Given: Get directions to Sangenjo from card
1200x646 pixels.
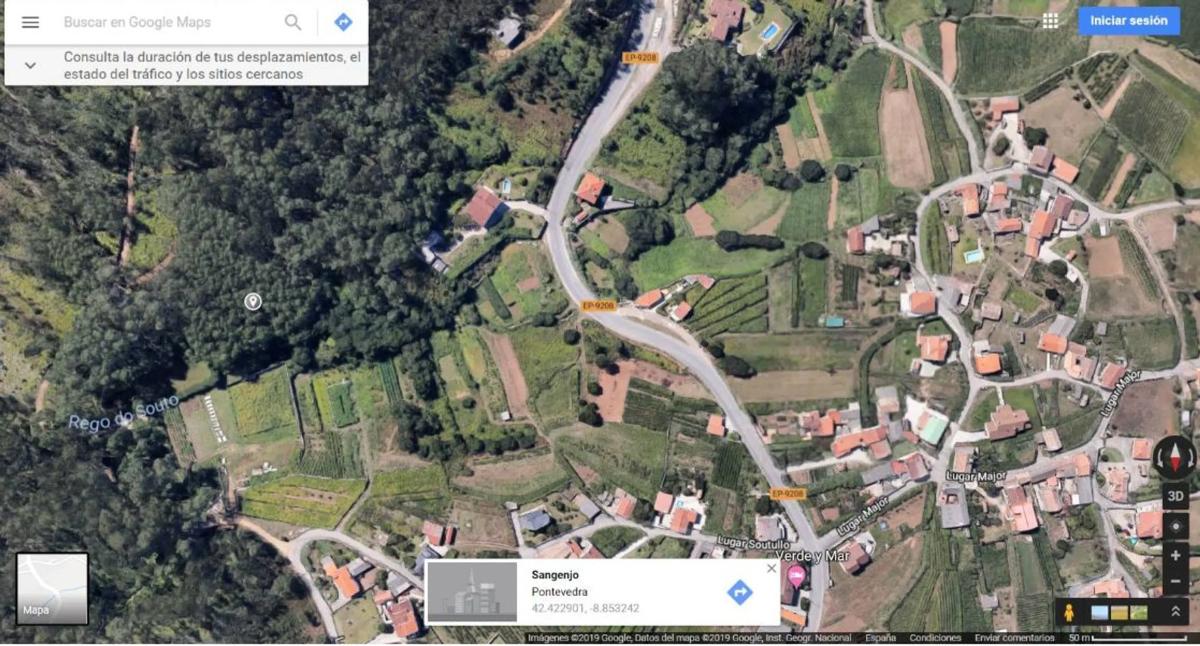Looking at the screenshot, I should pyautogui.click(x=739, y=592).
